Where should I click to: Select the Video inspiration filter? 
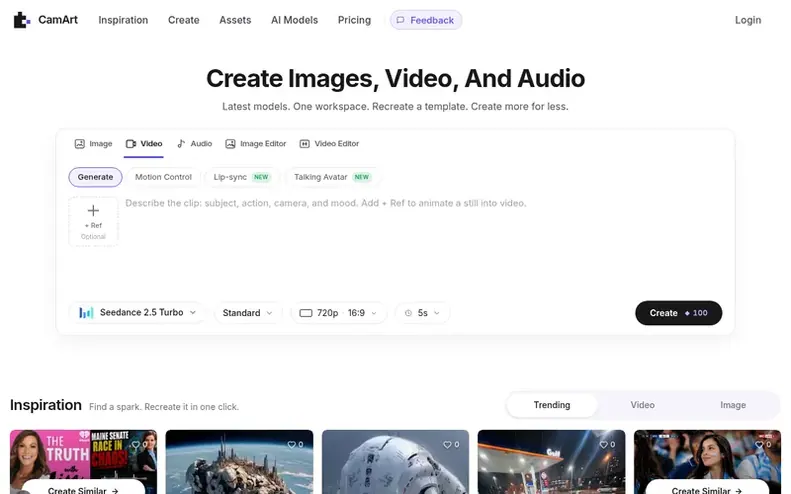click(642, 405)
